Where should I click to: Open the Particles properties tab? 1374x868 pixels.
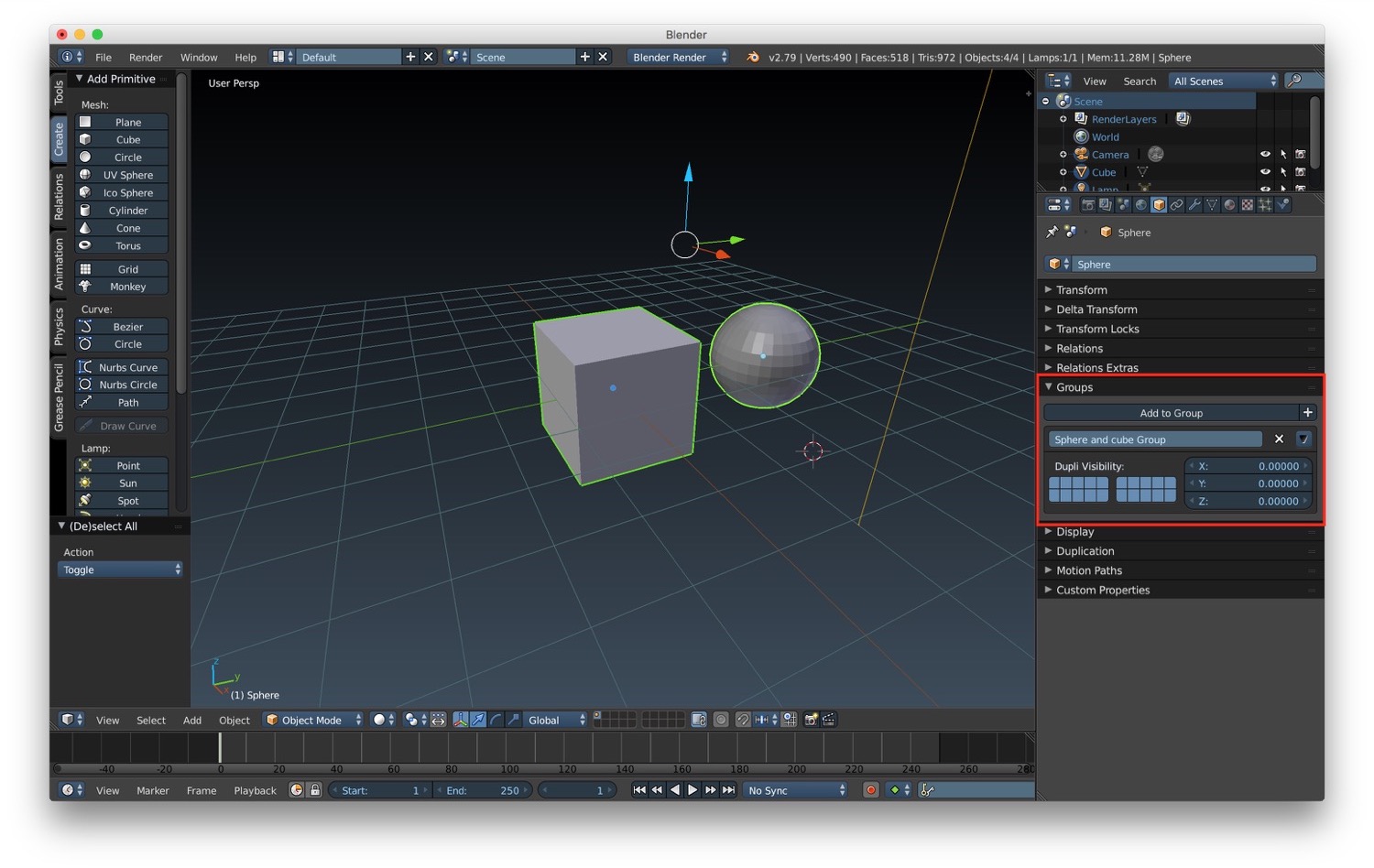click(1265, 205)
